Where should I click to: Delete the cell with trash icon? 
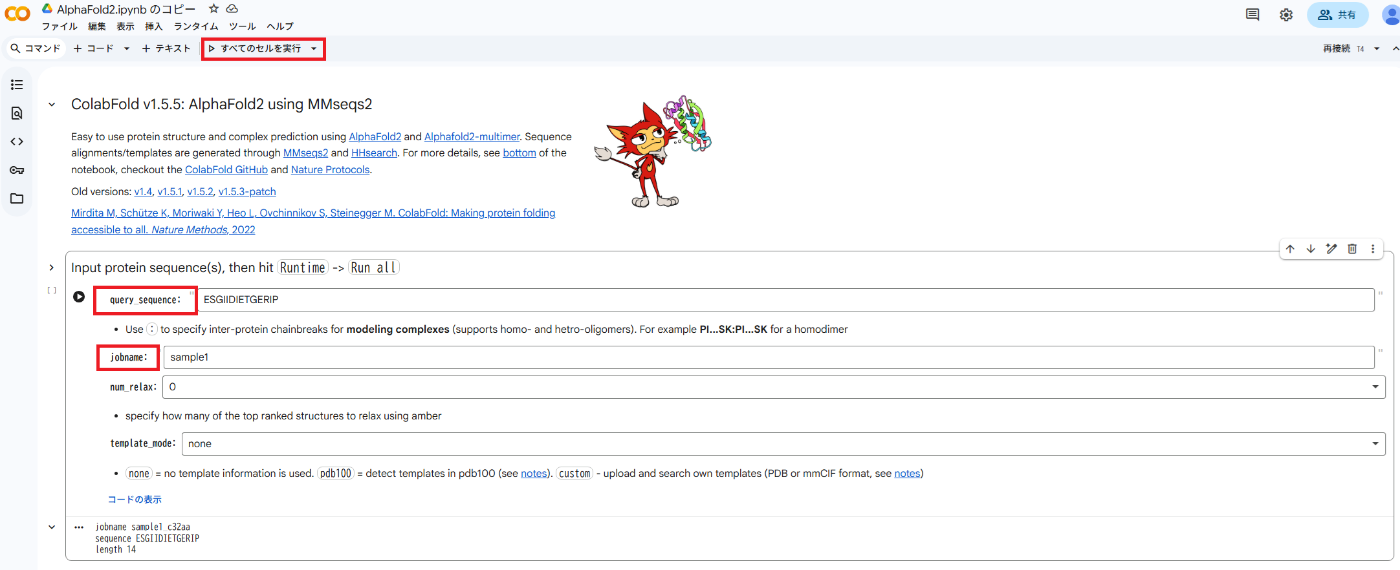point(1352,249)
